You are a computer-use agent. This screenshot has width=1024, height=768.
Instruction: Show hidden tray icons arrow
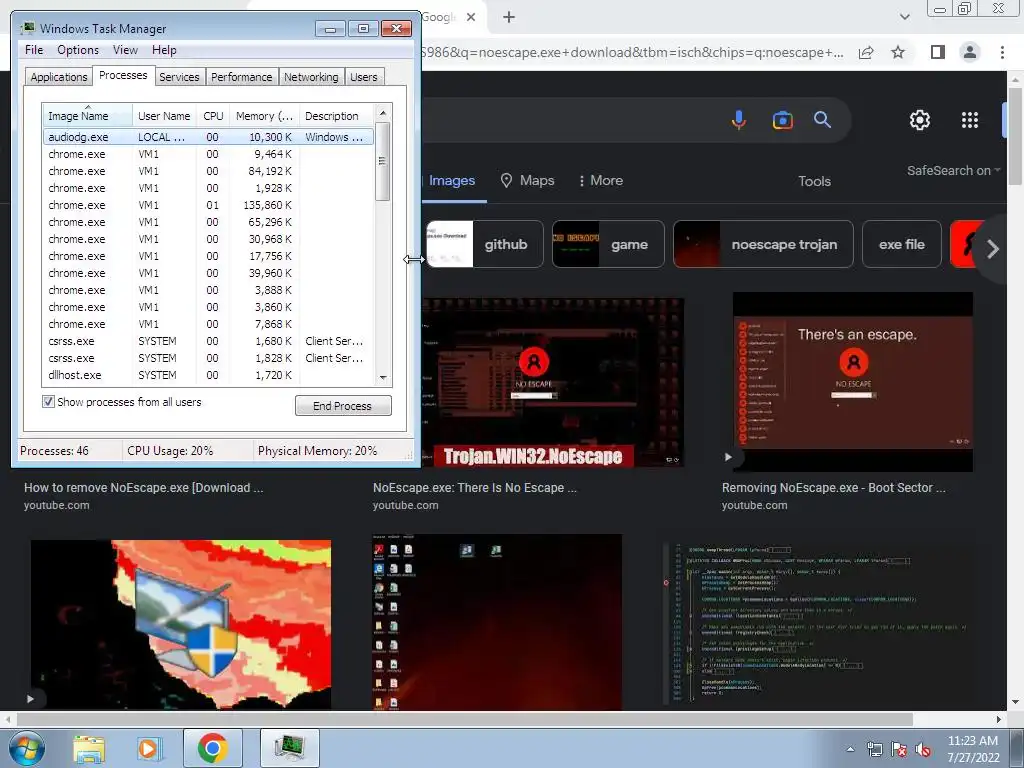[850, 749]
